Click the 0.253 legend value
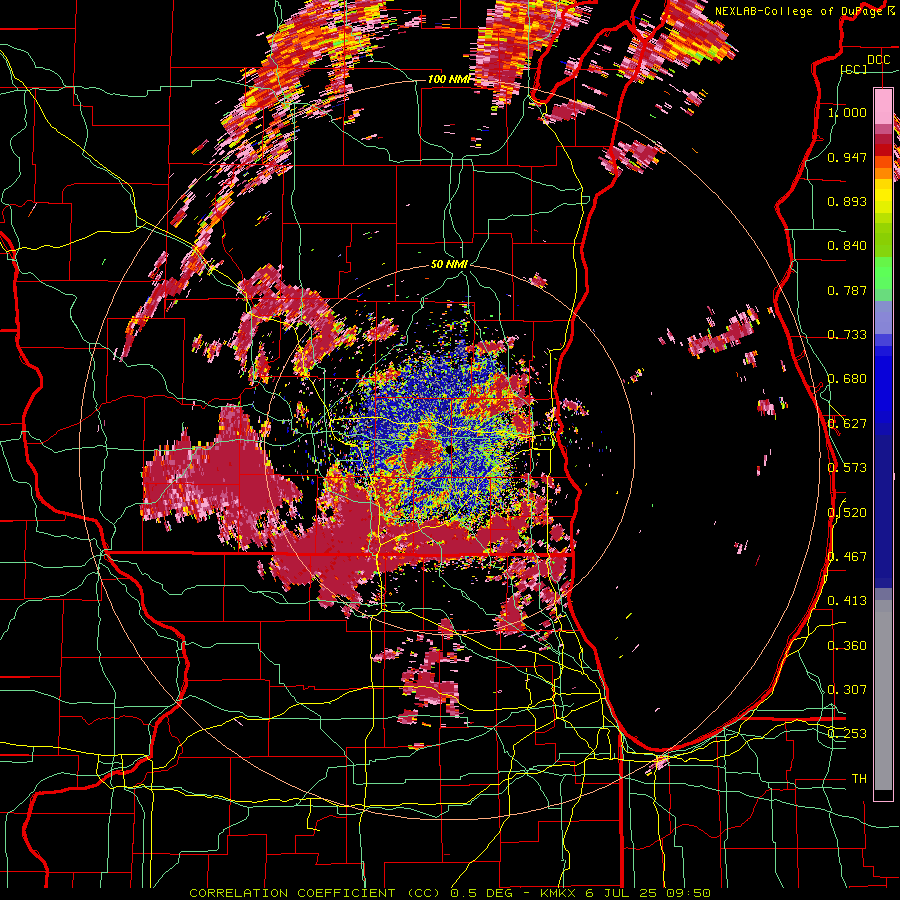The image size is (900, 900). 847,734
